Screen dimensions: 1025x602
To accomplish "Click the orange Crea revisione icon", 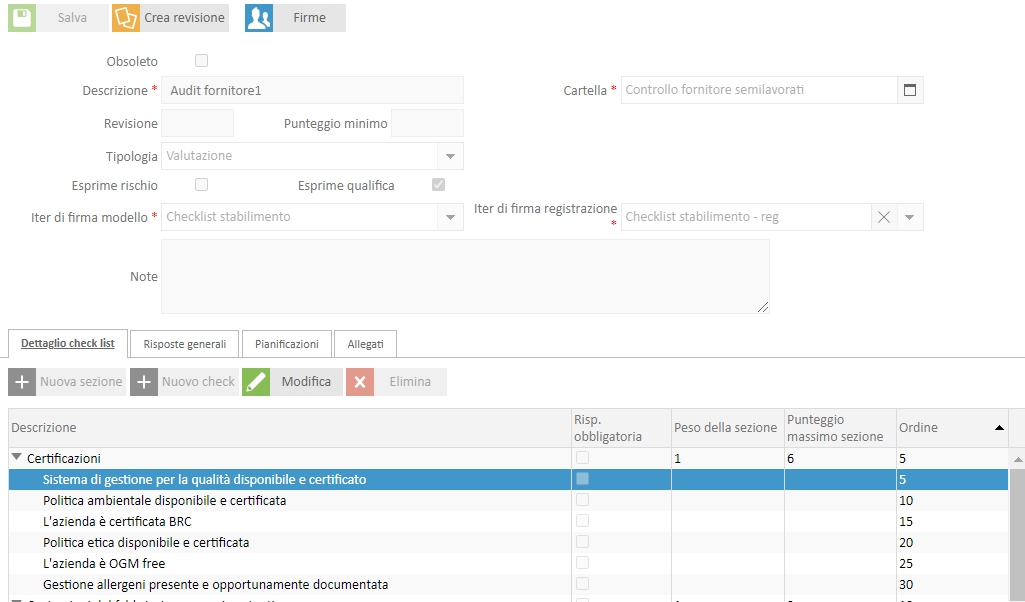I will pos(126,18).
